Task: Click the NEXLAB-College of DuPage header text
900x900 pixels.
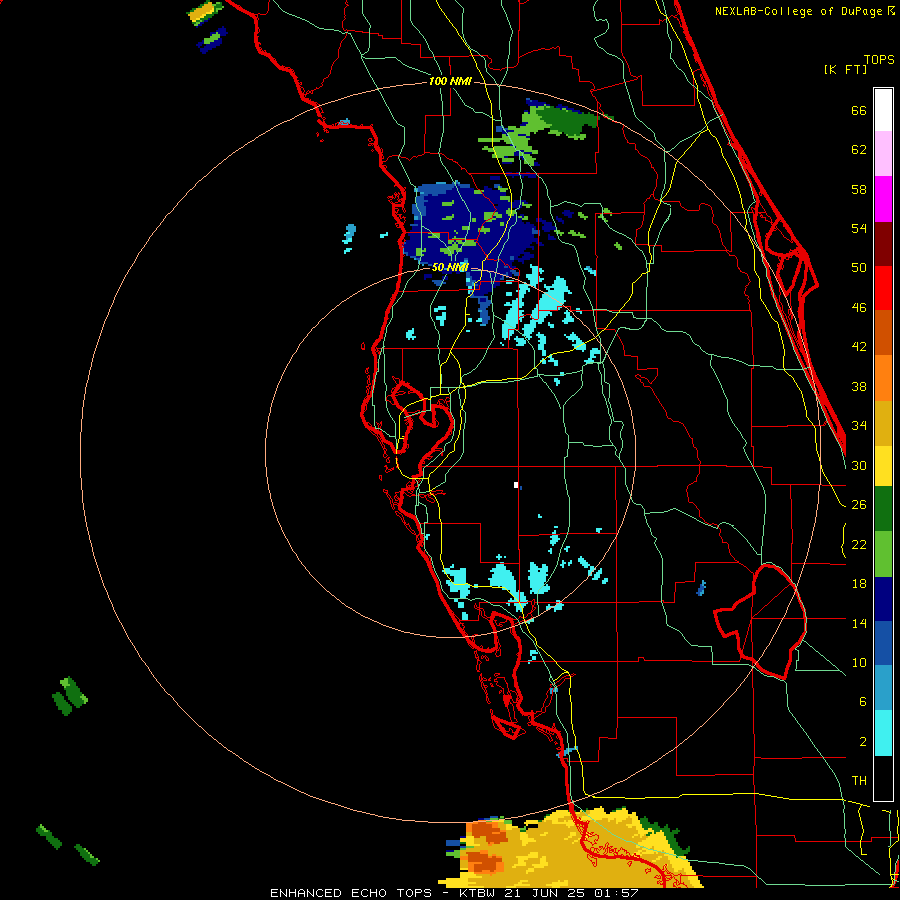Action: pyautogui.click(x=804, y=11)
